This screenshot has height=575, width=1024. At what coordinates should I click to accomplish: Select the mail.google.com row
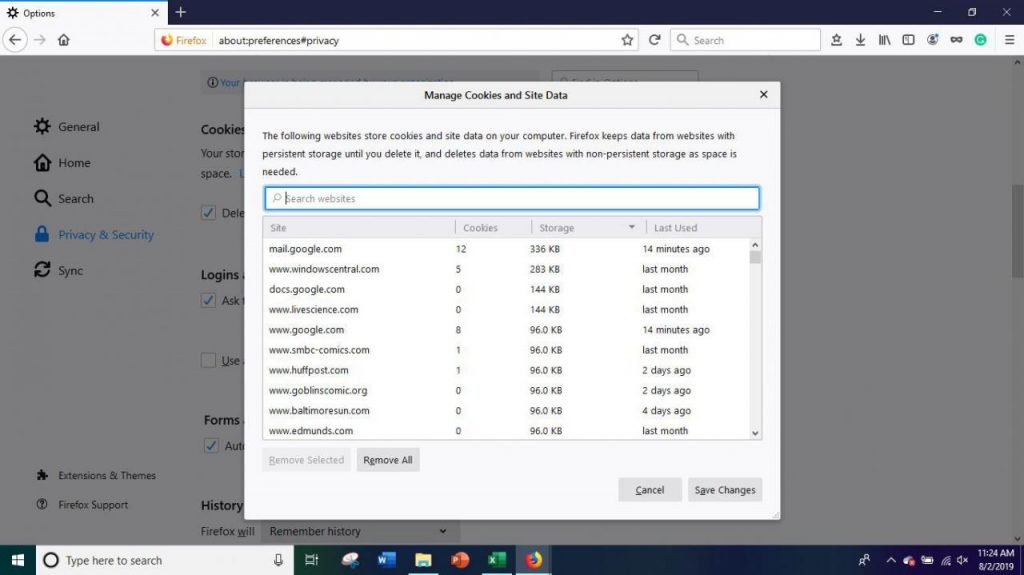point(506,249)
